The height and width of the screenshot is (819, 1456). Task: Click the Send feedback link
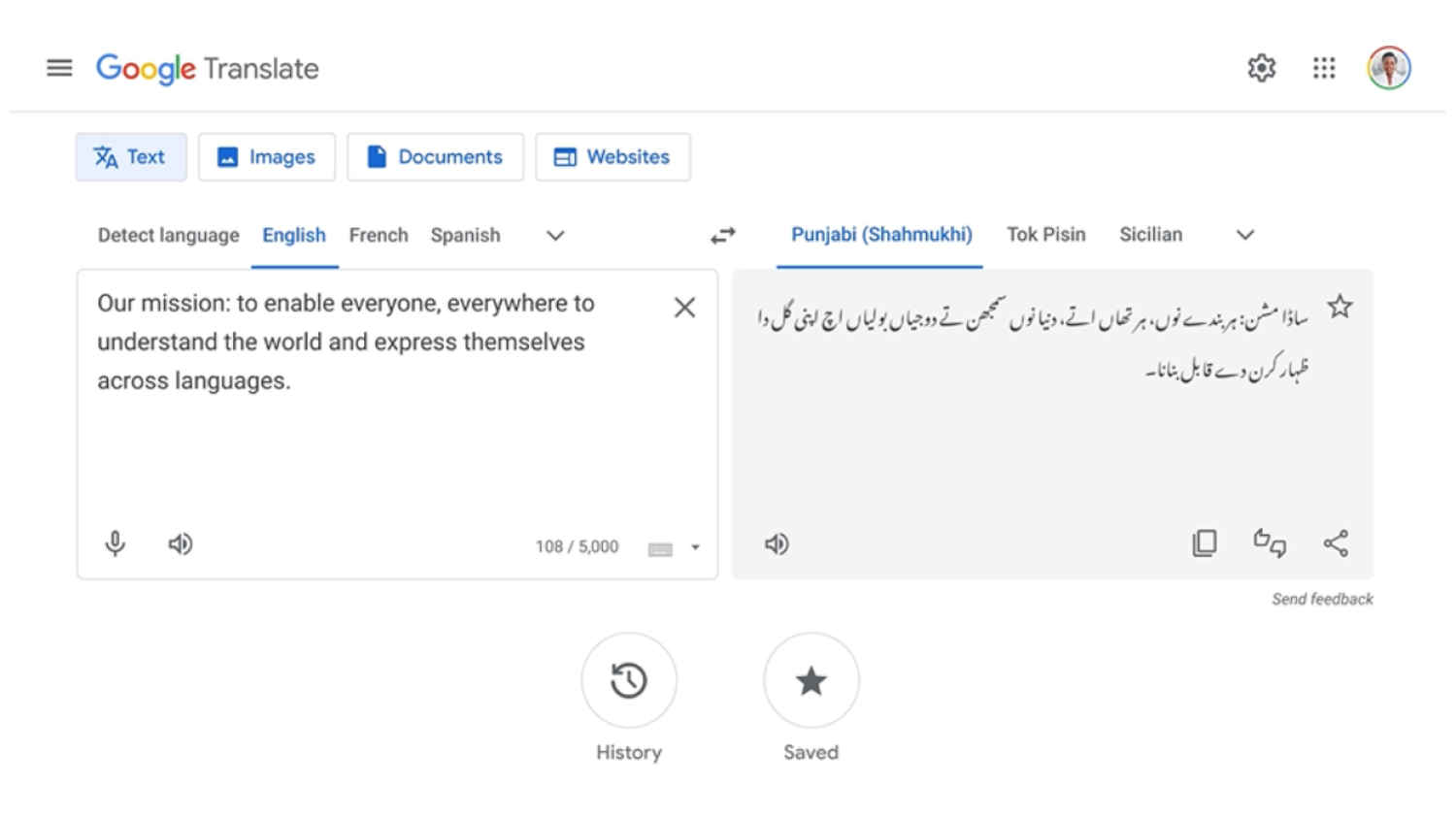tap(1321, 599)
